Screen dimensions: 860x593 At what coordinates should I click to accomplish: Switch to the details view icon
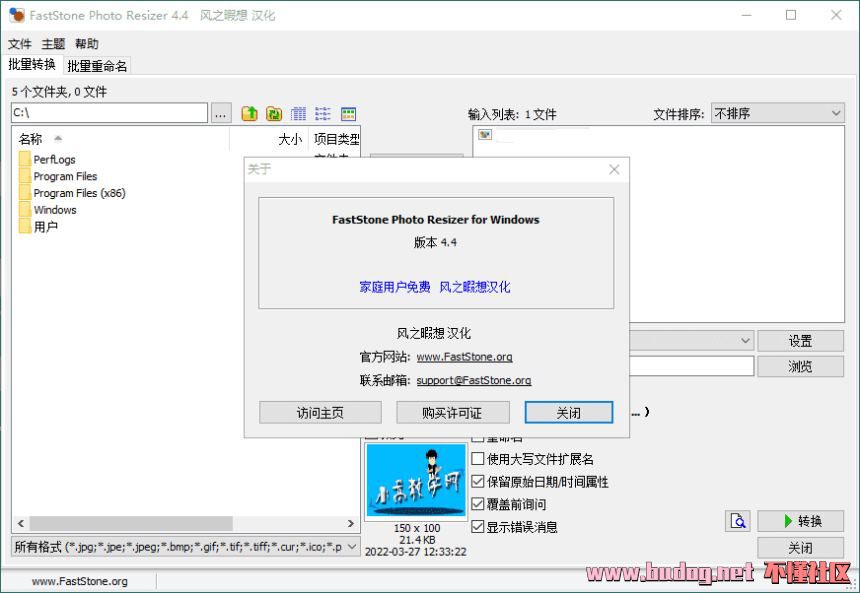point(298,114)
